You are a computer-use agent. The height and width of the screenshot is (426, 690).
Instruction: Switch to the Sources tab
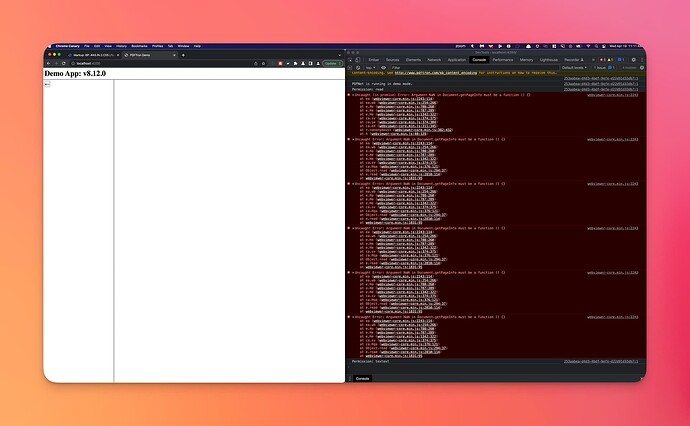(393, 60)
